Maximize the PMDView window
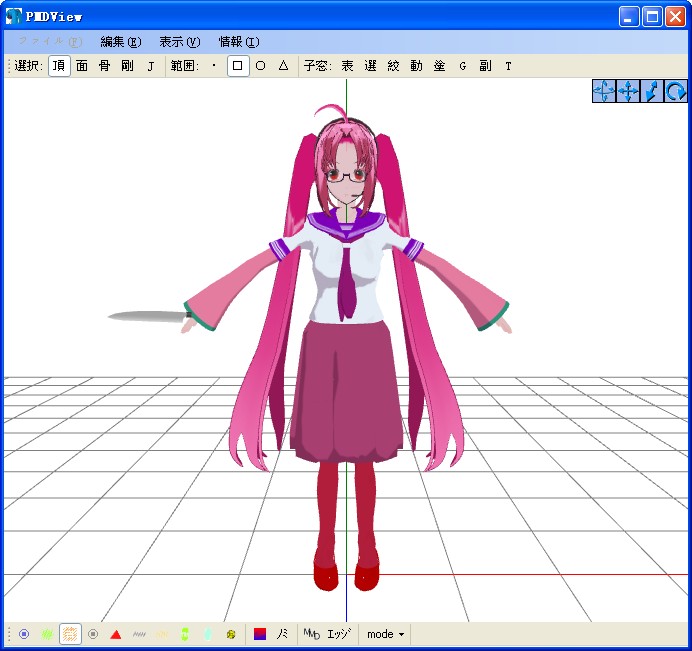This screenshot has width=692, height=651. (652, 17)
